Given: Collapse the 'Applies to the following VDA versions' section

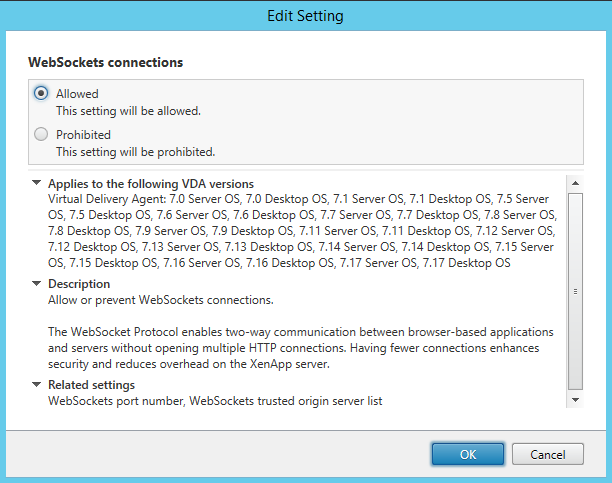Looking at the screenshot, I should point(36,183).
